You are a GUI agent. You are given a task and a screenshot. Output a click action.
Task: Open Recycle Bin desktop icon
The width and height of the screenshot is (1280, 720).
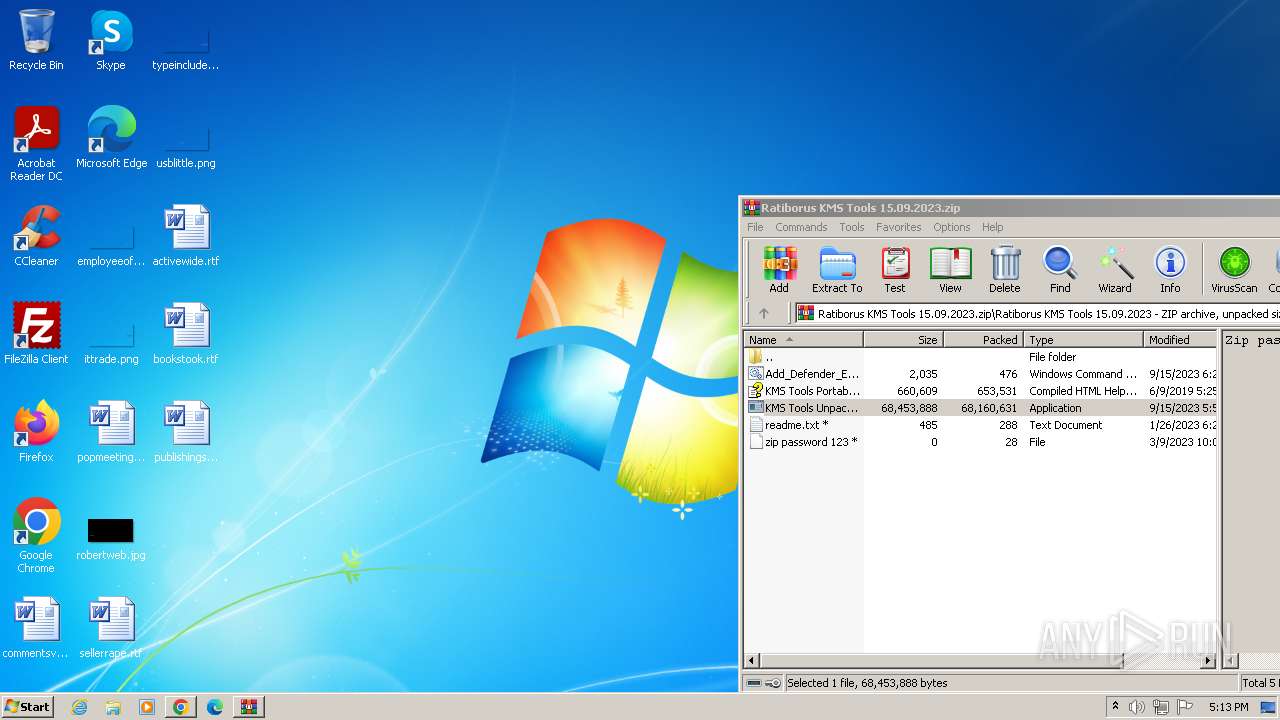[x=36, y=40]
